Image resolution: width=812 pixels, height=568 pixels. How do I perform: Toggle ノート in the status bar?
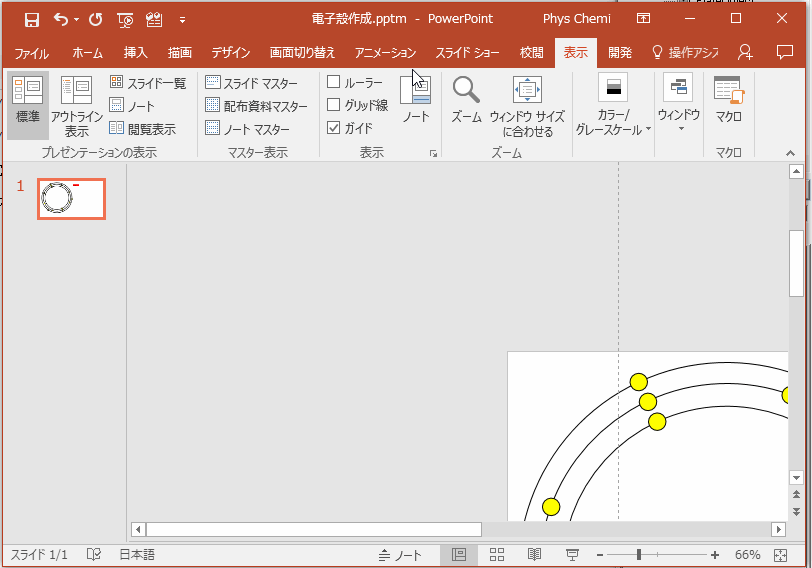click(x=400, y=556)
